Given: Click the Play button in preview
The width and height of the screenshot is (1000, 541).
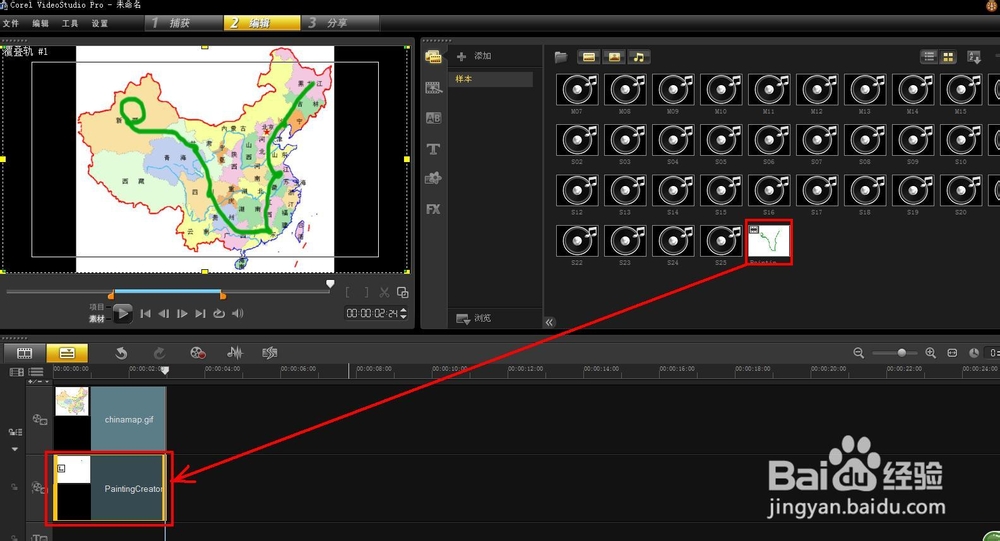Looking at the screenshot, I should pyautogui.click(x=122, y=313).
